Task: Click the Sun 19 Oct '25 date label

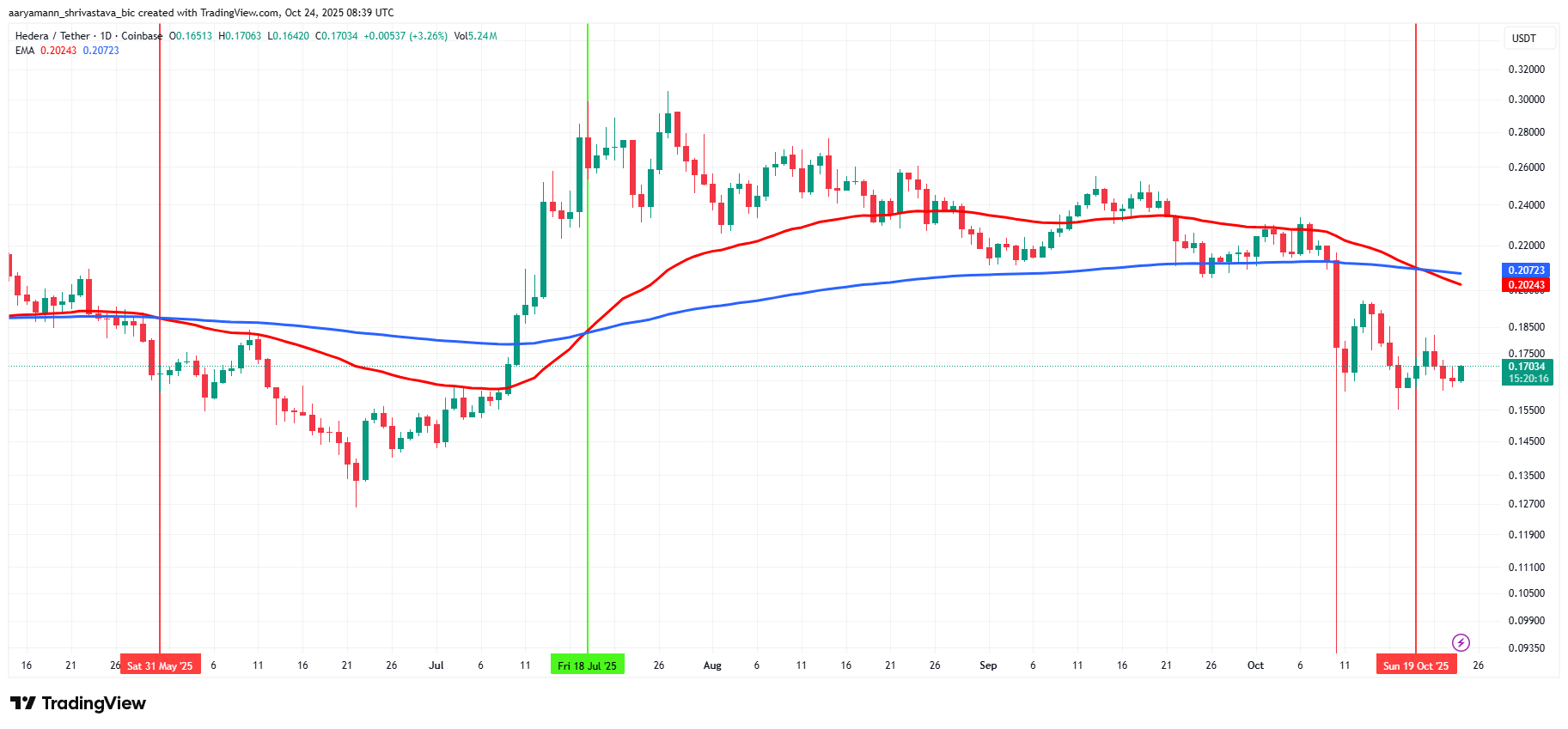Action: [x=1416, y=665]
